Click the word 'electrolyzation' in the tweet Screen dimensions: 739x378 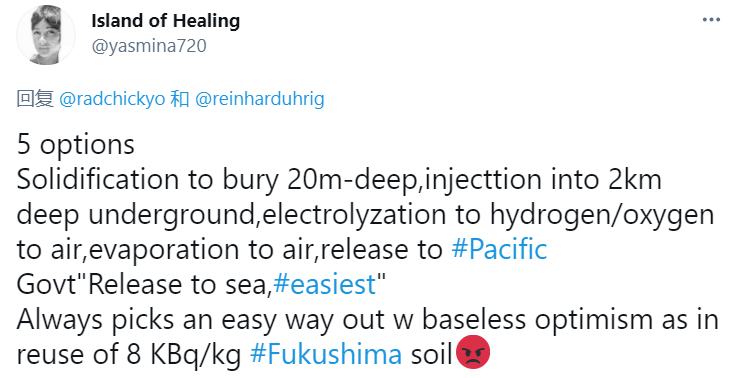pyautogui.click(x=351, y=214)
